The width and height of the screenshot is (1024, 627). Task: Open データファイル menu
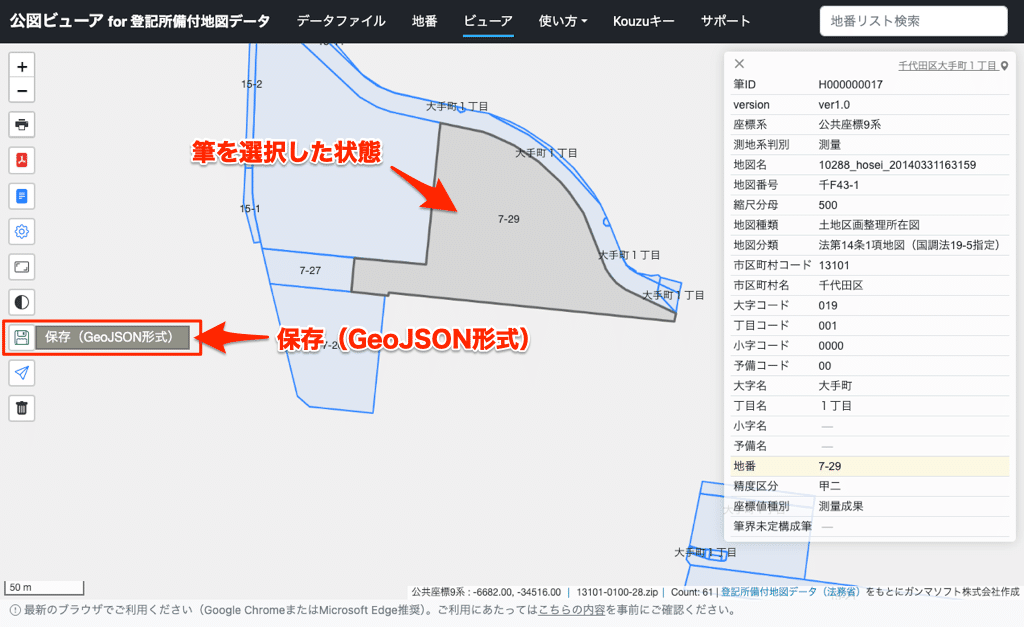pyautogui.click(x=341, y=21)
